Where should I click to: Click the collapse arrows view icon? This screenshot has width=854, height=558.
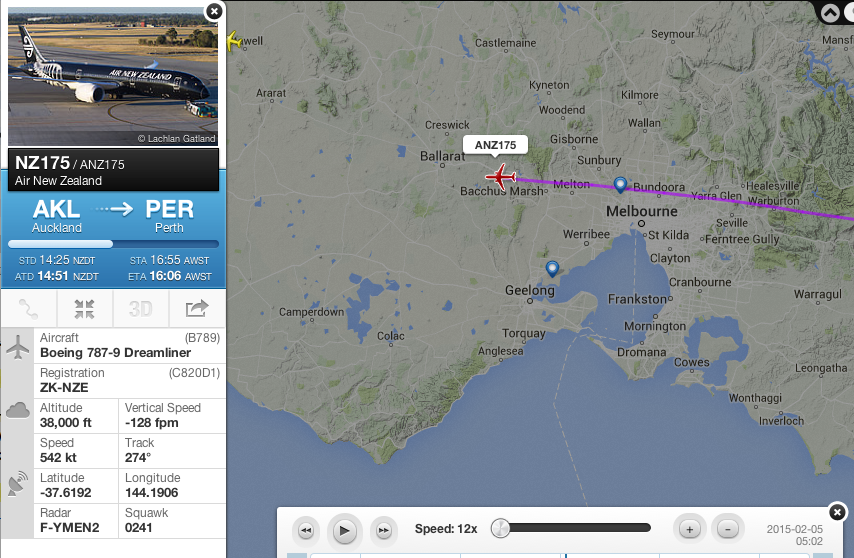coord(84,309)
